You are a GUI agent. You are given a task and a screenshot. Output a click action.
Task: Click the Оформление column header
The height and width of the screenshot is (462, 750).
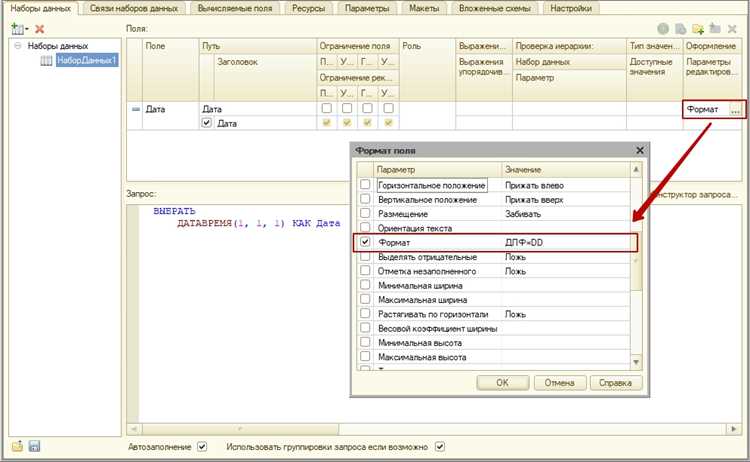point(711,46)
